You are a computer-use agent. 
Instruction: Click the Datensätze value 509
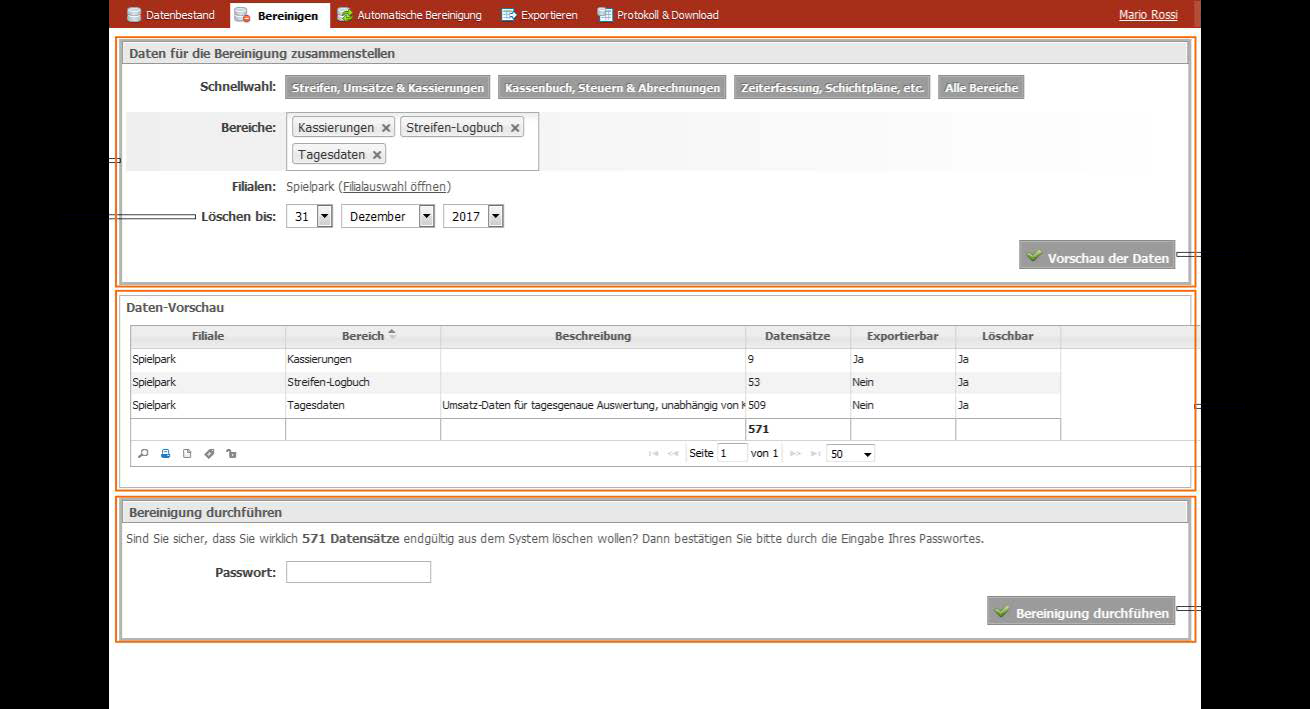tap(798, 405)
